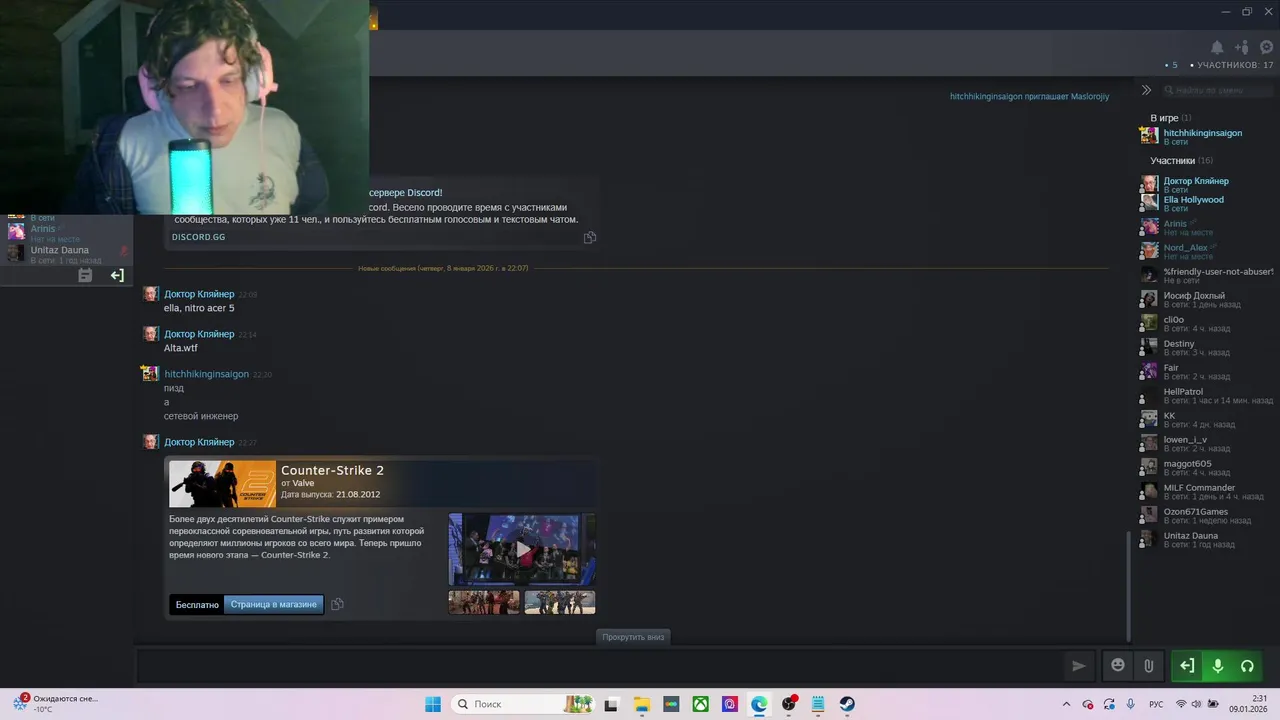Screen dimensions: 1280x720
Task: Send the message with the arrow icon
Action: (x=1079, y=665)
